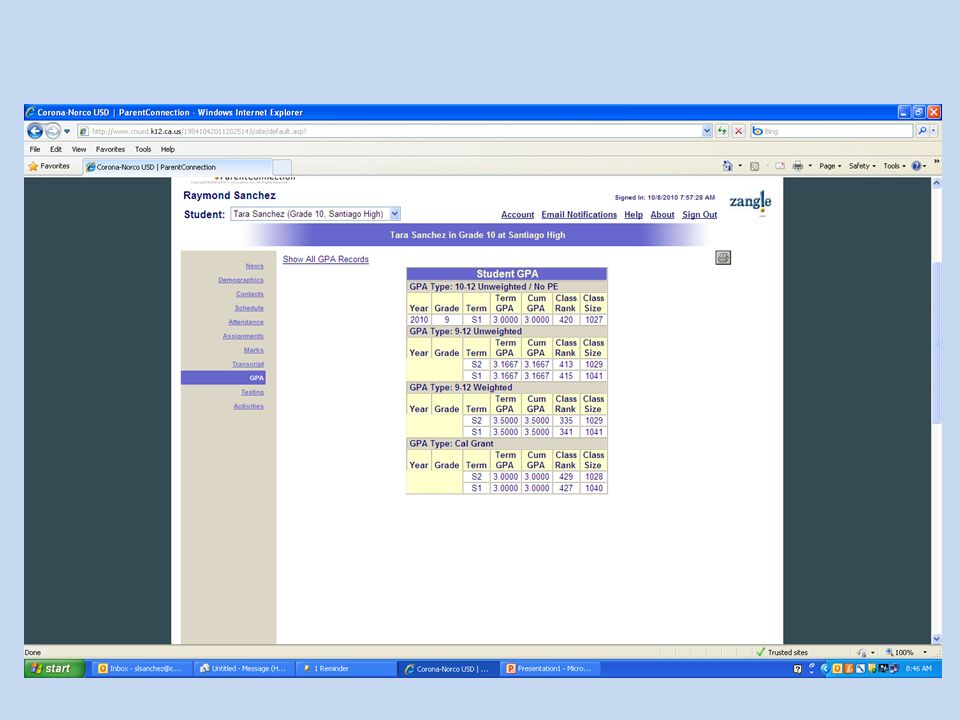Click the Account link
This screenshot has height=720, width=960.
(517, 215)
